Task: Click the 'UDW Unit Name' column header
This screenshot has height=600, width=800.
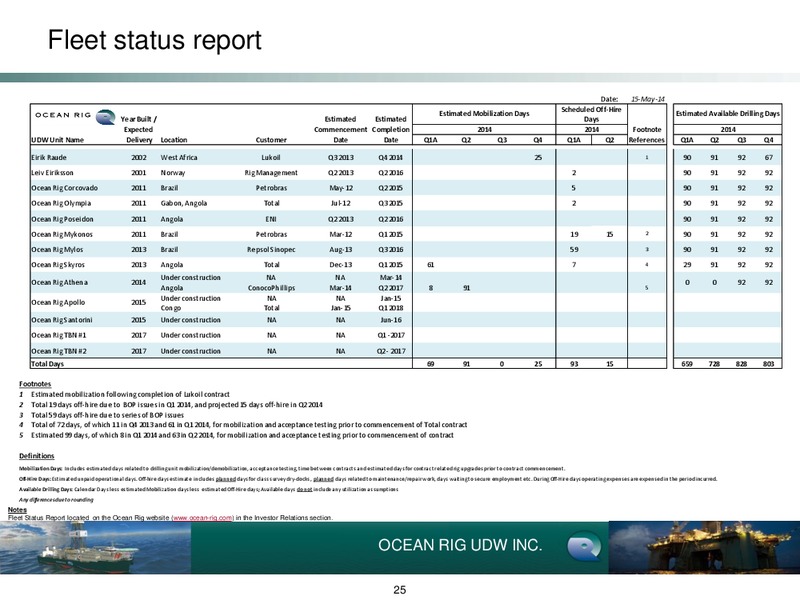Action: click(x=57, y=140)
